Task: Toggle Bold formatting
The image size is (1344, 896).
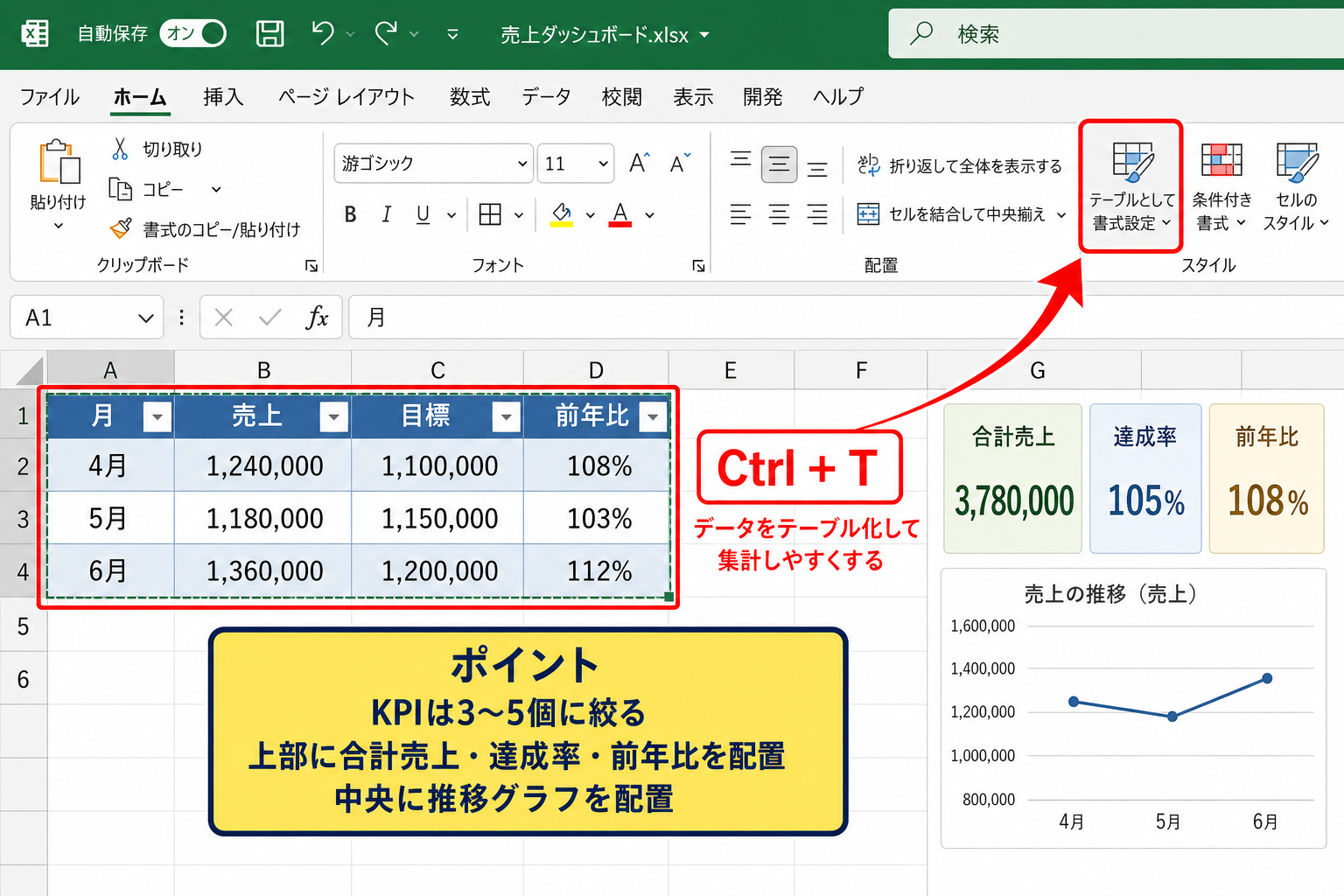Action: [x=350, y=214]
